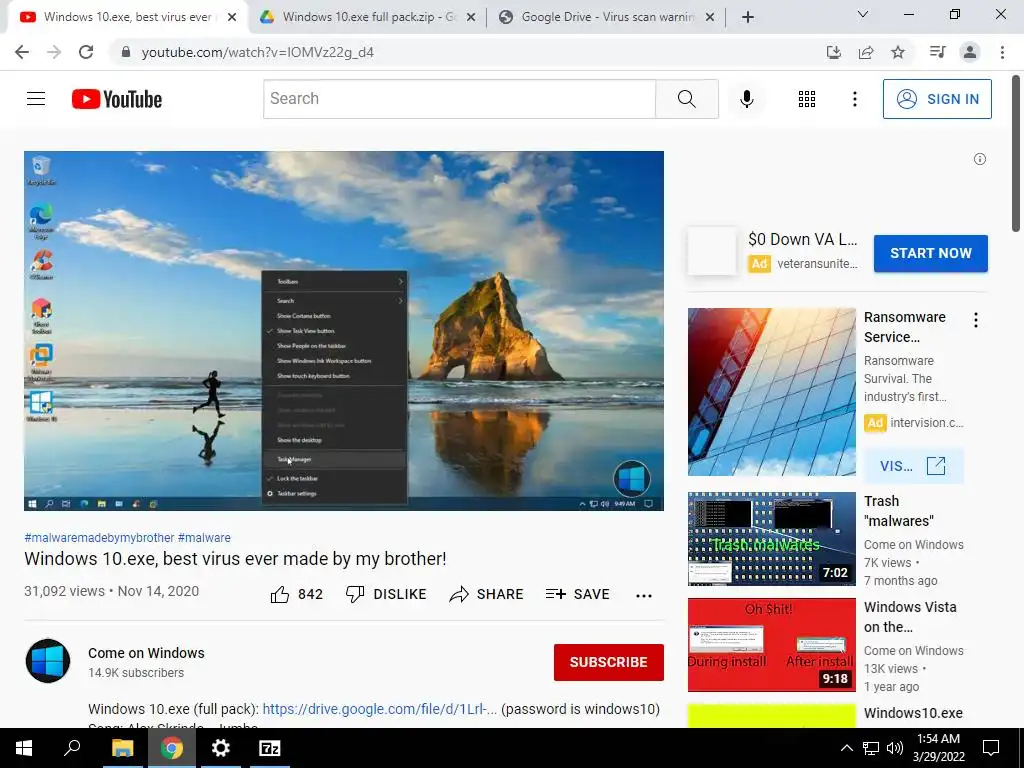Go to the YouTube home logo
Image resolution: width=1024 pixels, height=768 pixels.
(x=117, y=99)
